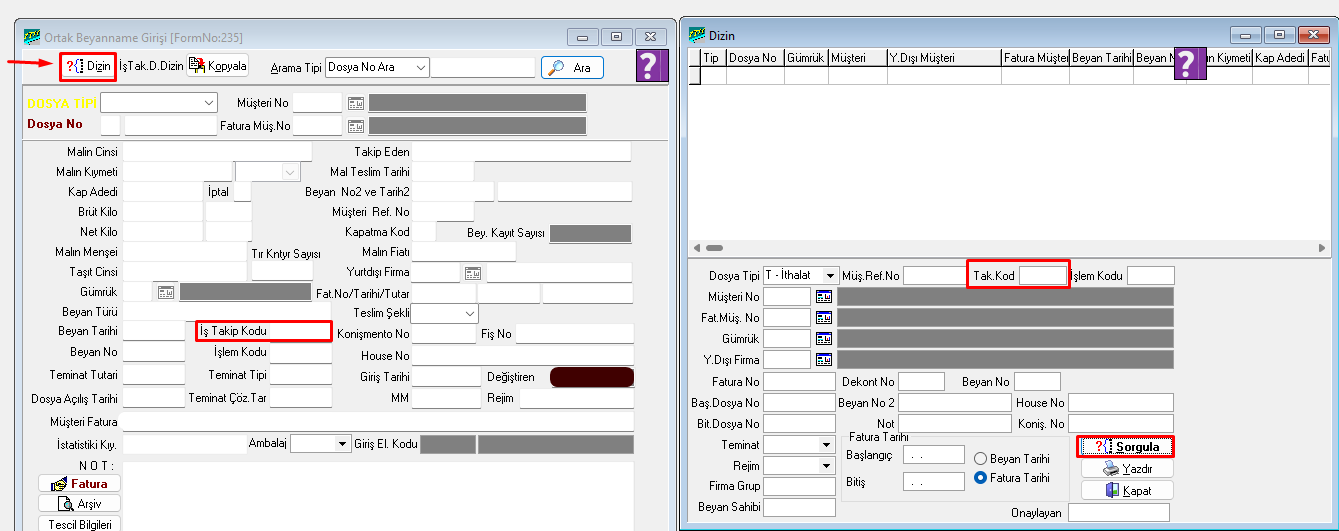Open lookup next to Müşteri No in main form
This screenshot has height=531, width=1339.
point(356,102)
